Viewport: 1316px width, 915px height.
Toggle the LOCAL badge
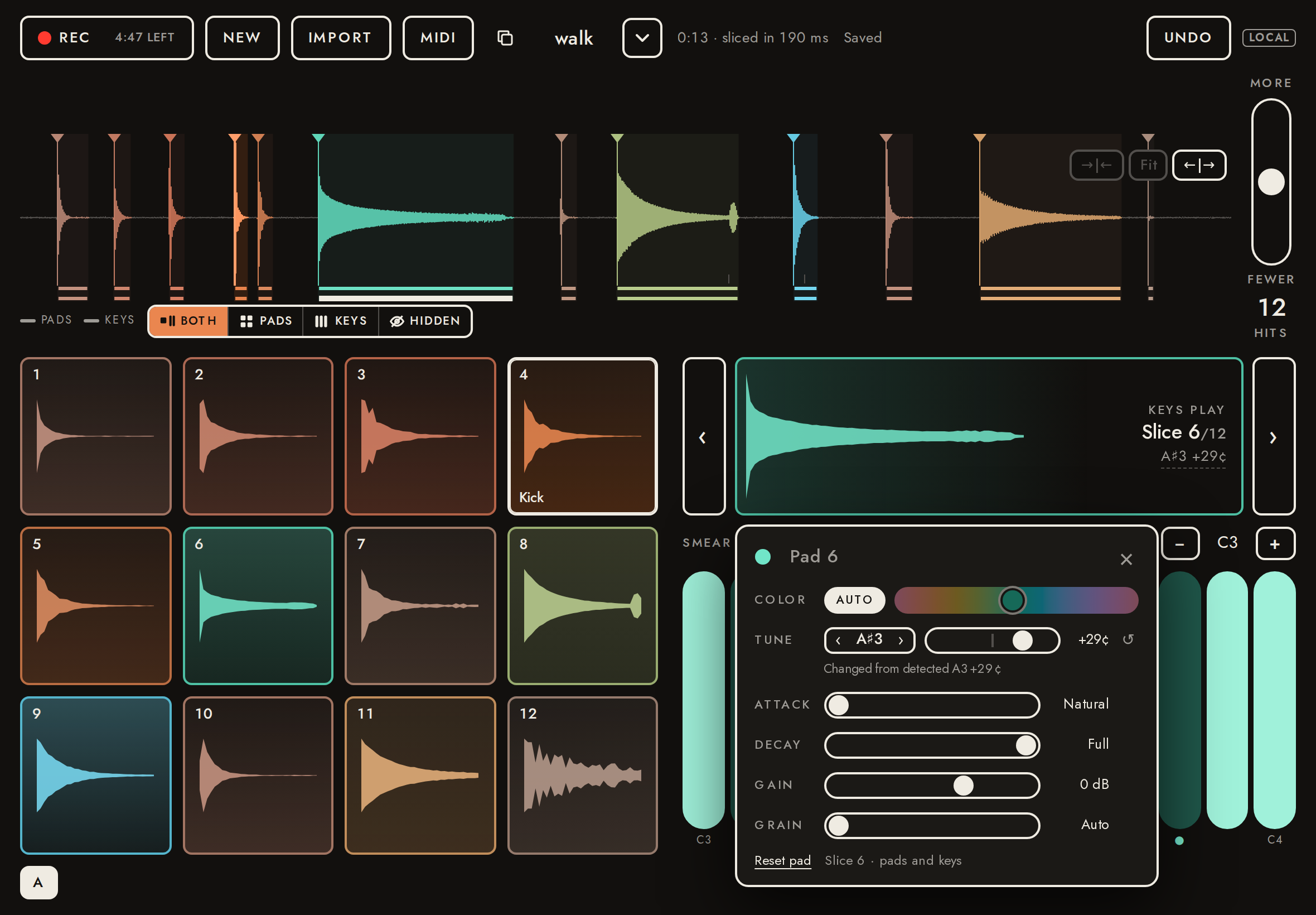pos(1269,38)
